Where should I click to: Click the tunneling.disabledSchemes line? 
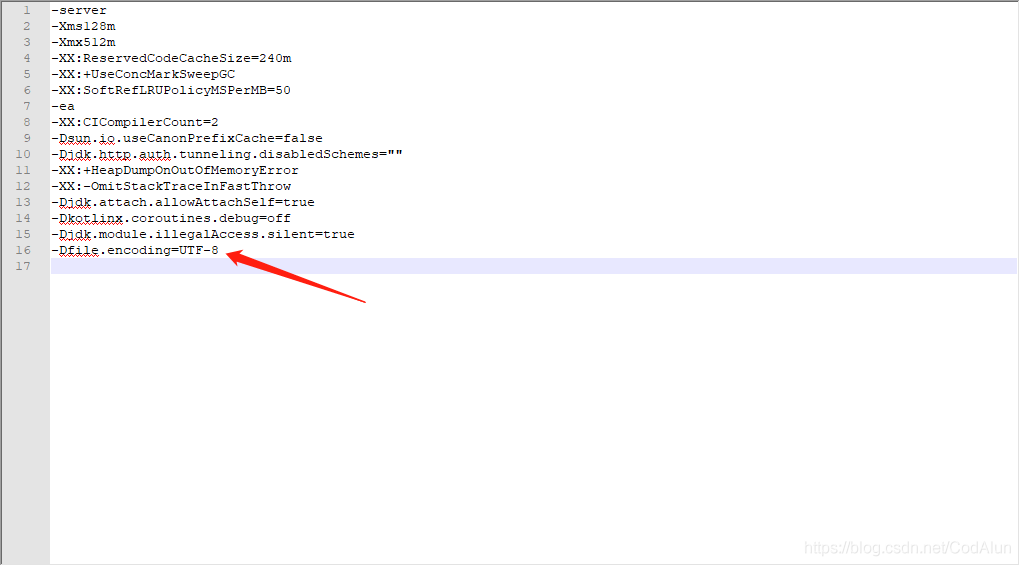coord(227,154)
